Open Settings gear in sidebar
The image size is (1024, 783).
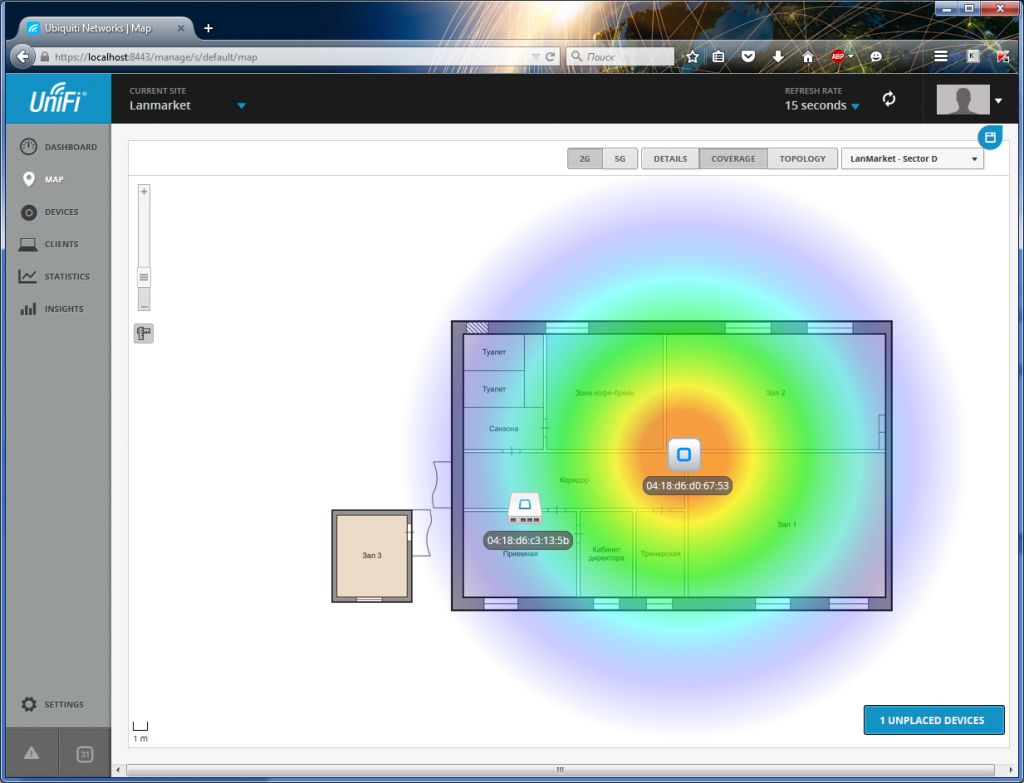coord(29,705)
